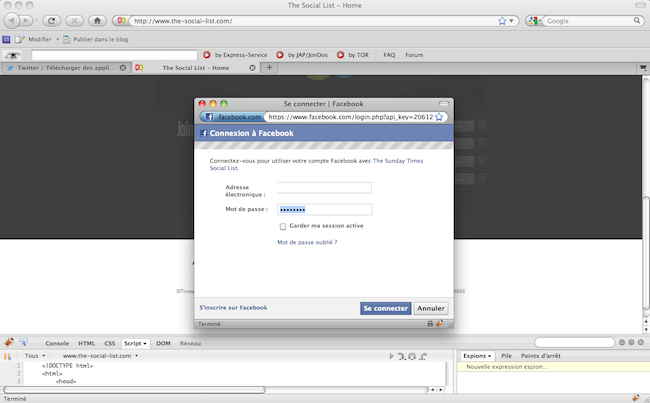Click the Adresse électronique input field

(324, 188)
